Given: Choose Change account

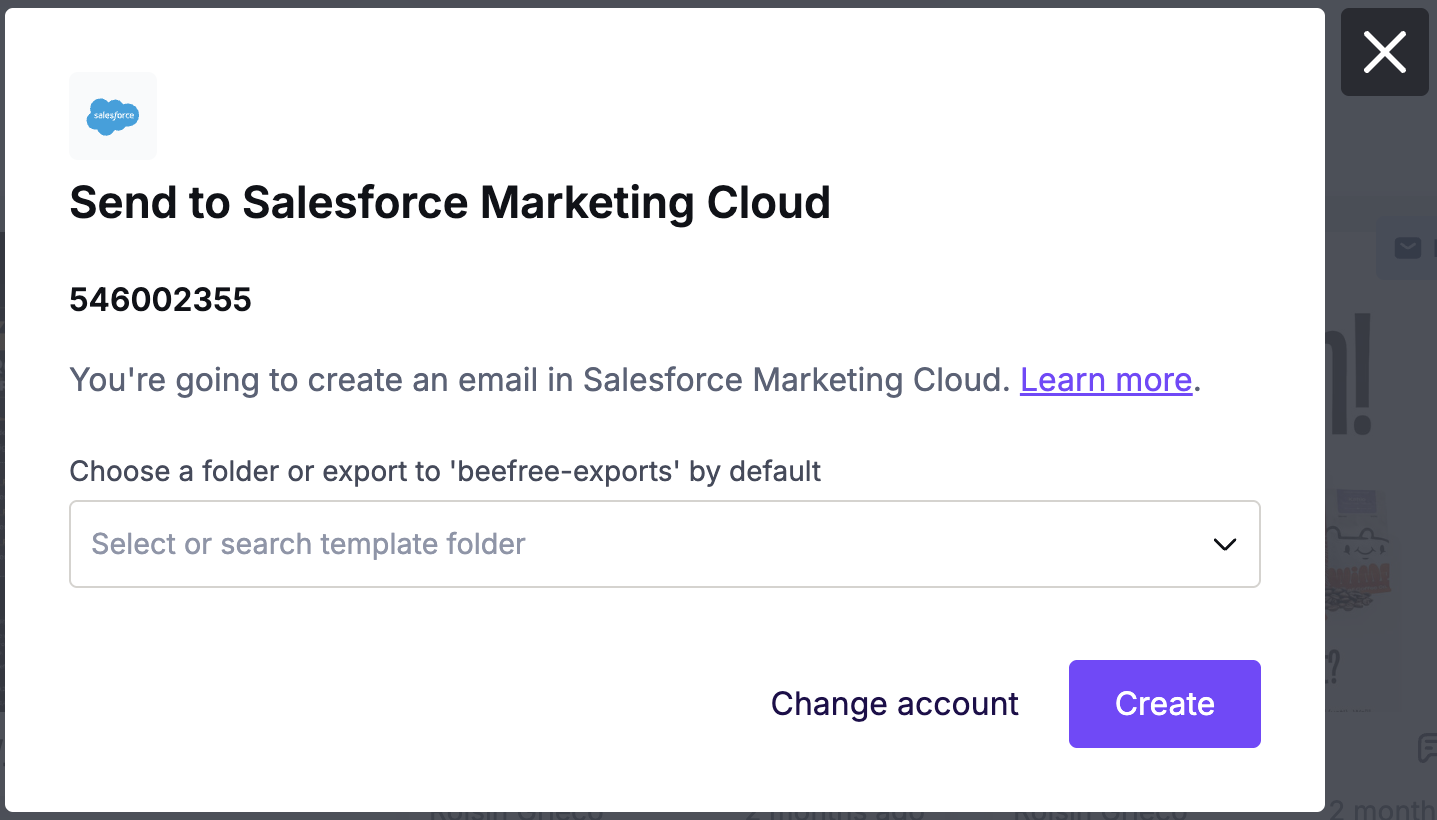Looking at the screenshot, I should pos(894,704).
